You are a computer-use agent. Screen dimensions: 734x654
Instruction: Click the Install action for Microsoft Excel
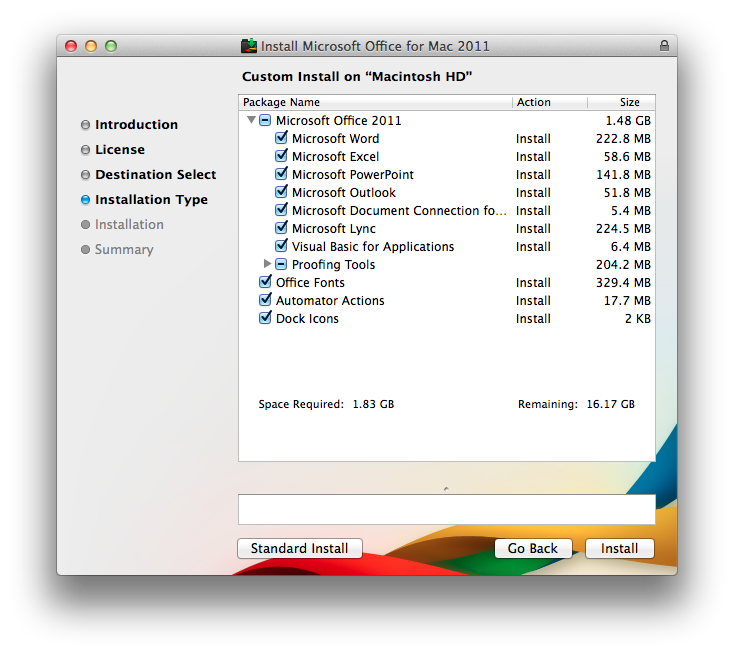[533, 157]
